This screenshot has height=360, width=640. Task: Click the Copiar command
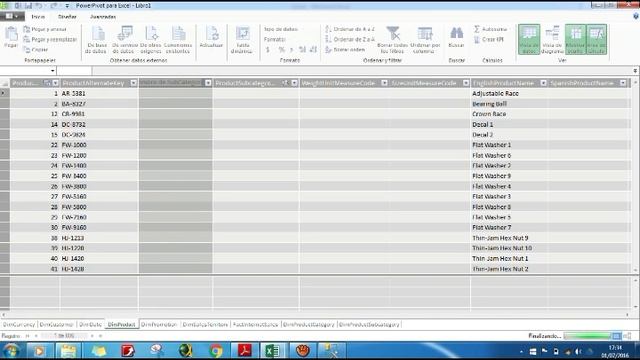click(36, 49)
